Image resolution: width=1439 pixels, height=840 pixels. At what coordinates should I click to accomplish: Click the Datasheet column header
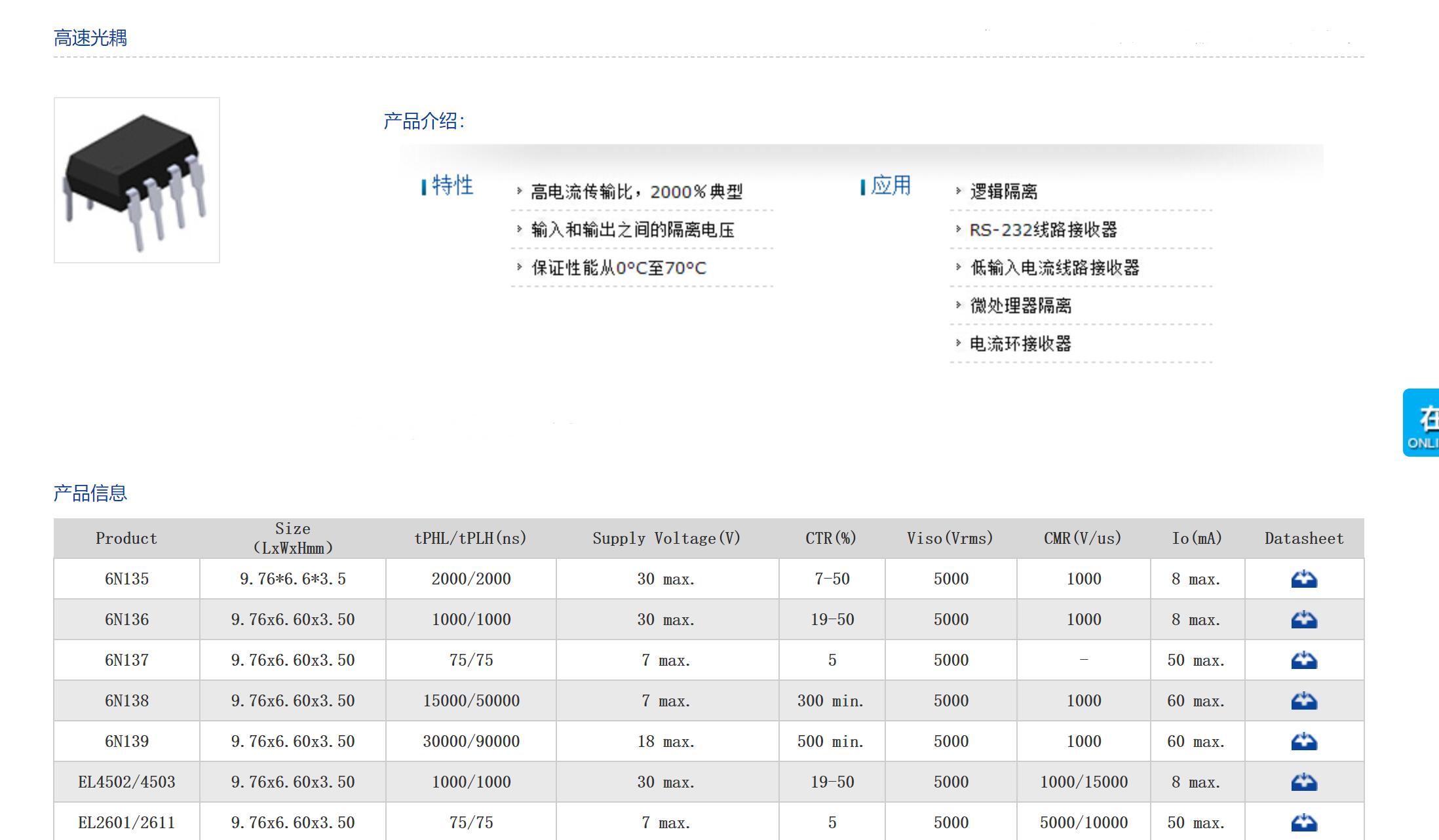(1303, 539)
